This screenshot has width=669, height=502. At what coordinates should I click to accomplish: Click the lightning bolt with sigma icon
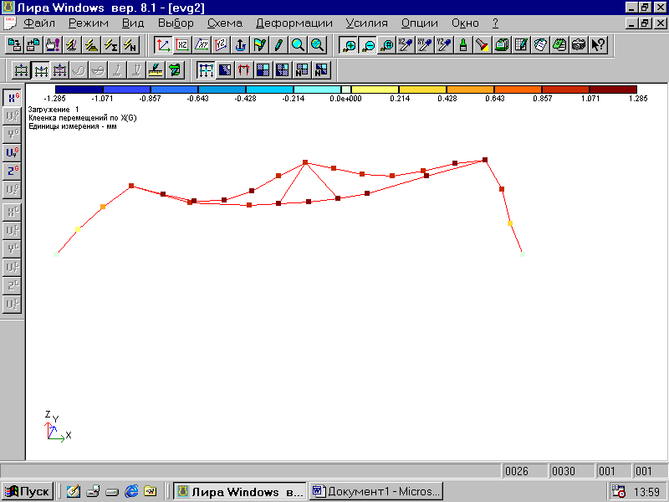(111, 45)
